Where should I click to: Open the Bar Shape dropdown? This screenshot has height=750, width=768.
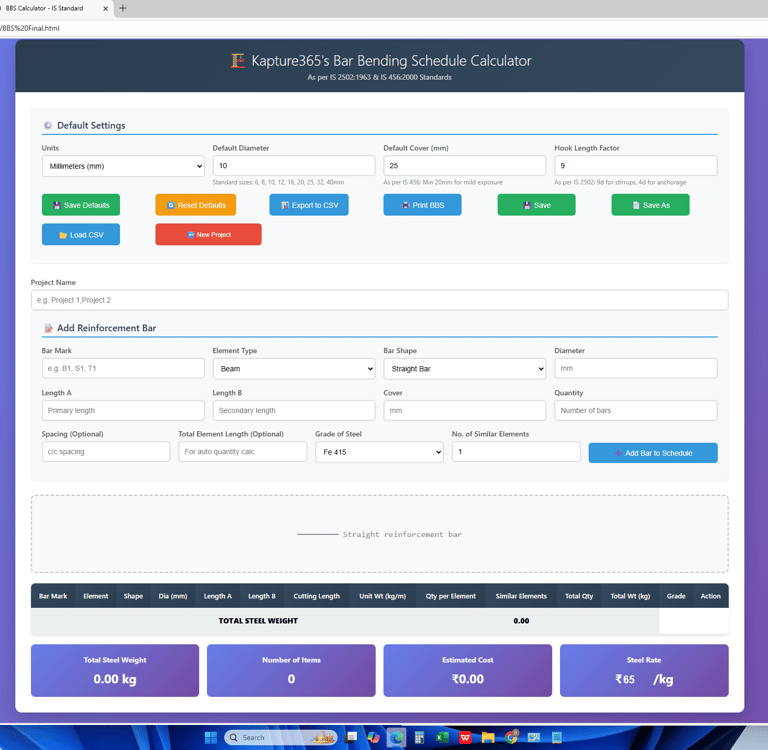coord(464,369)
